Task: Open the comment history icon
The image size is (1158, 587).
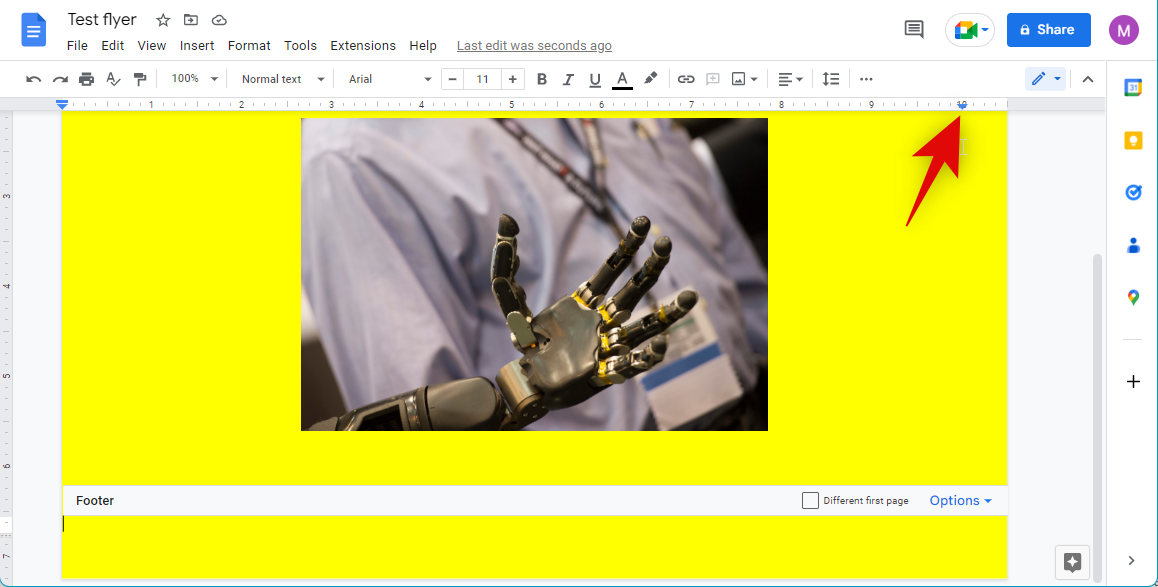Action: [x=913, y=30]
